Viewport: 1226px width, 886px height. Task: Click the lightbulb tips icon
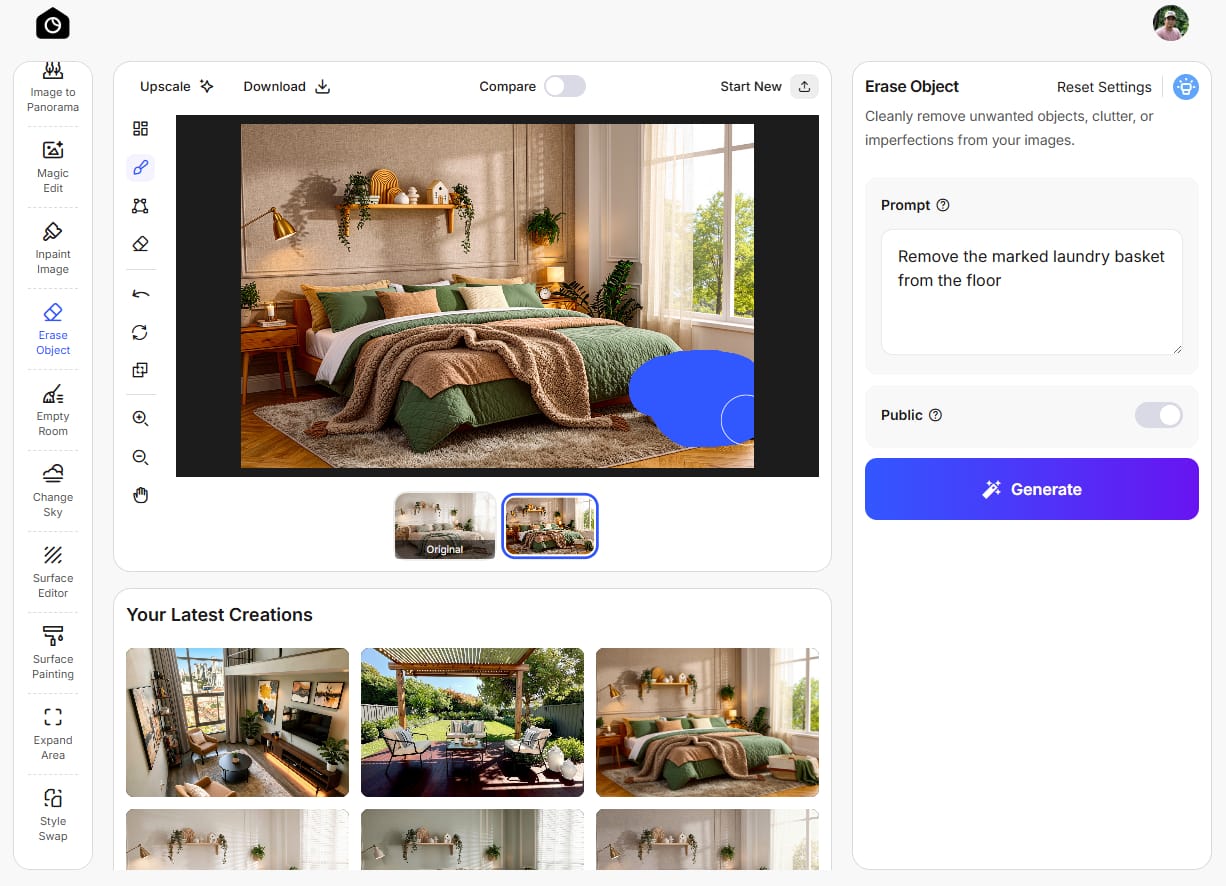coord(1185,87)
